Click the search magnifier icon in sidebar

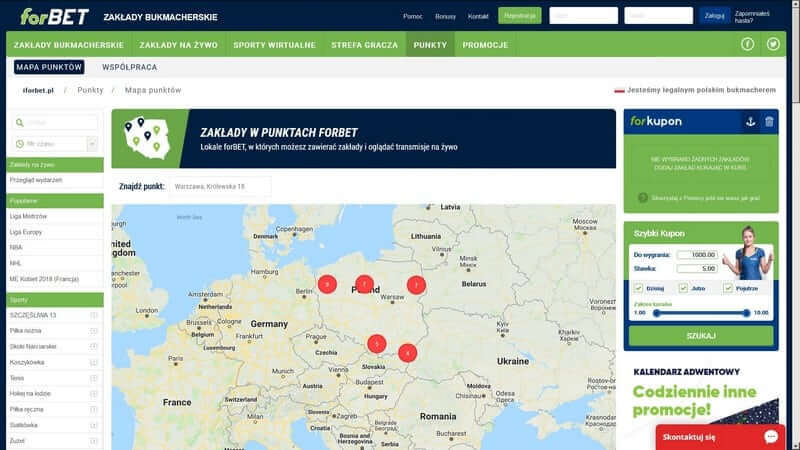tap(19, 122)
